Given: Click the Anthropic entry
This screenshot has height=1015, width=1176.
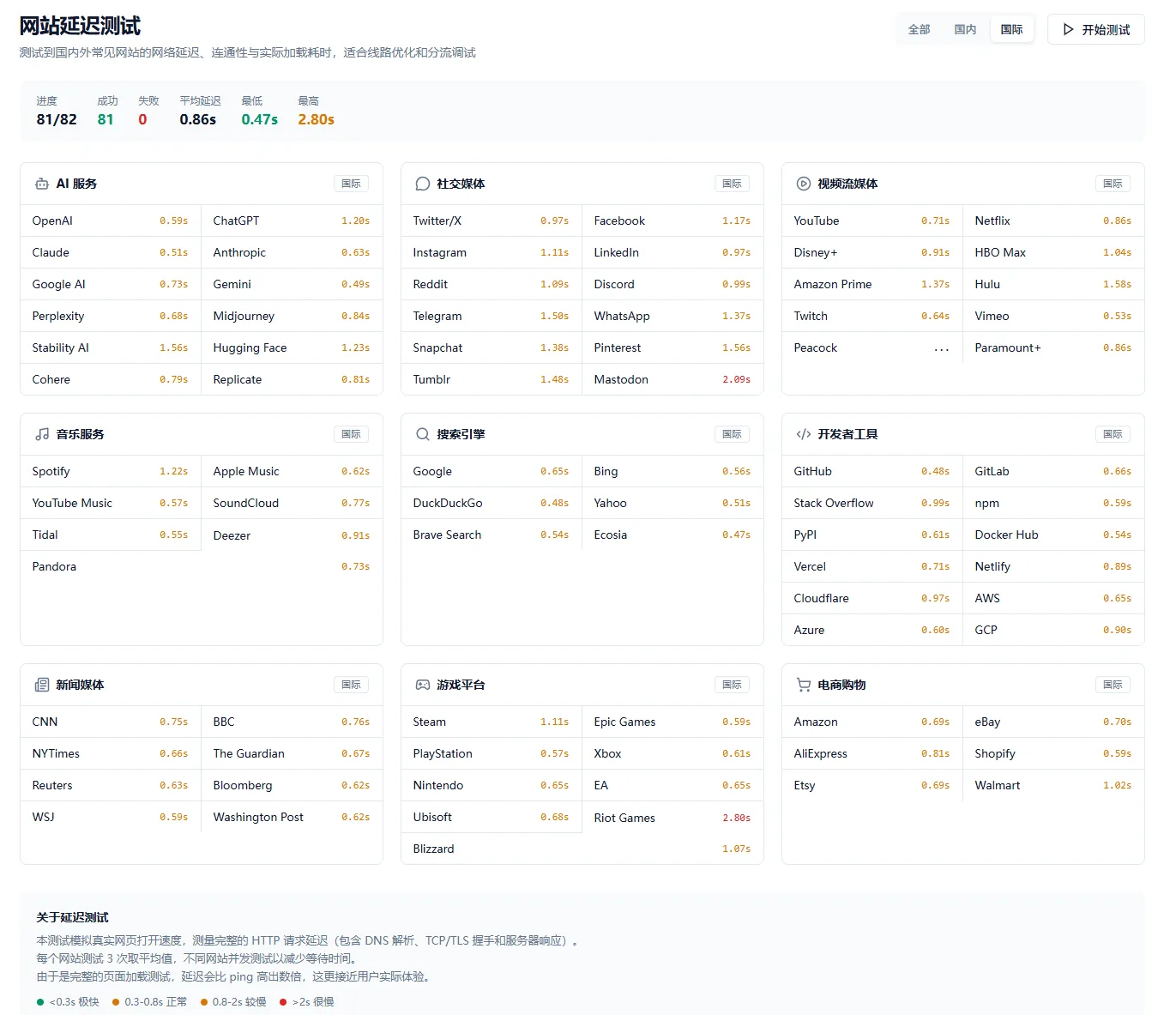Looking at the screenshot, I should 292,252.
